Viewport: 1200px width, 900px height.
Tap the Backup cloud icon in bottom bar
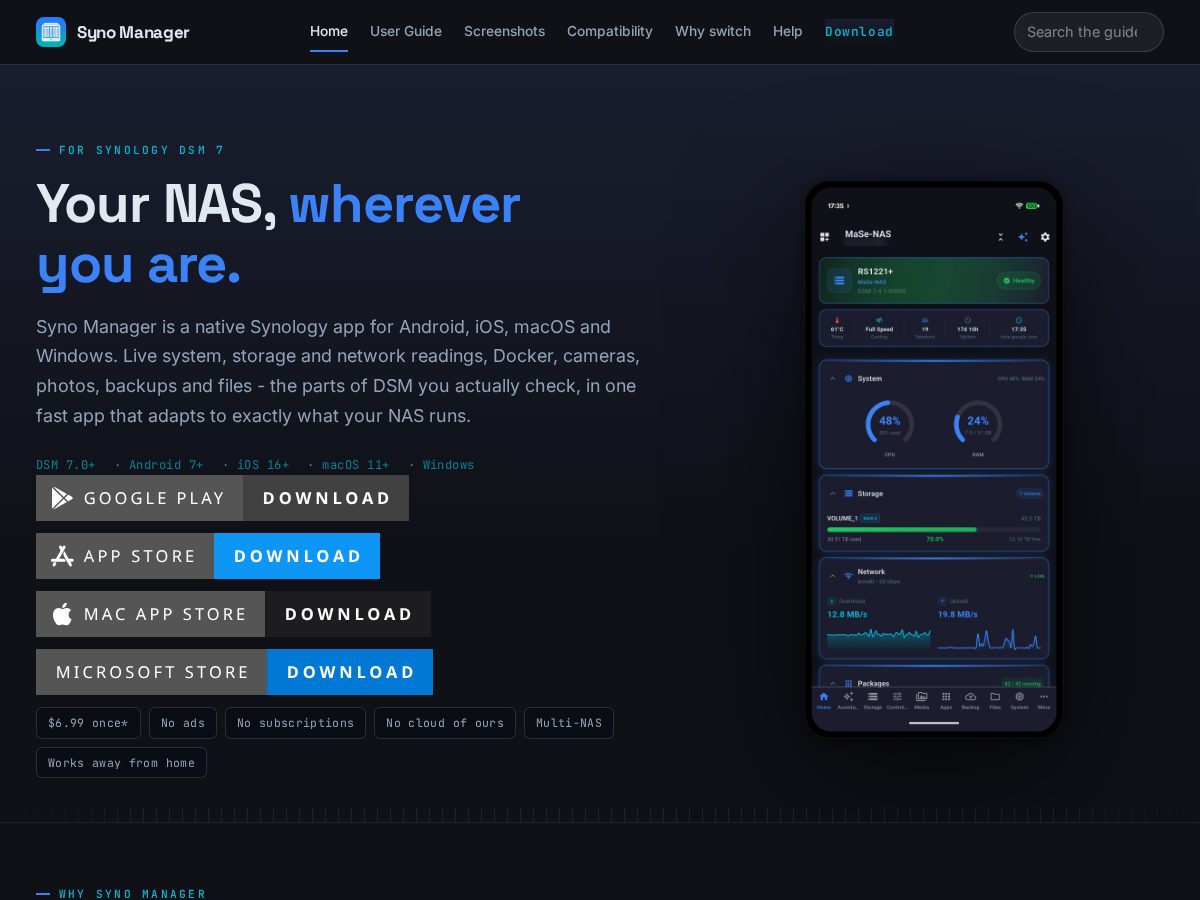tap(970, 696)
